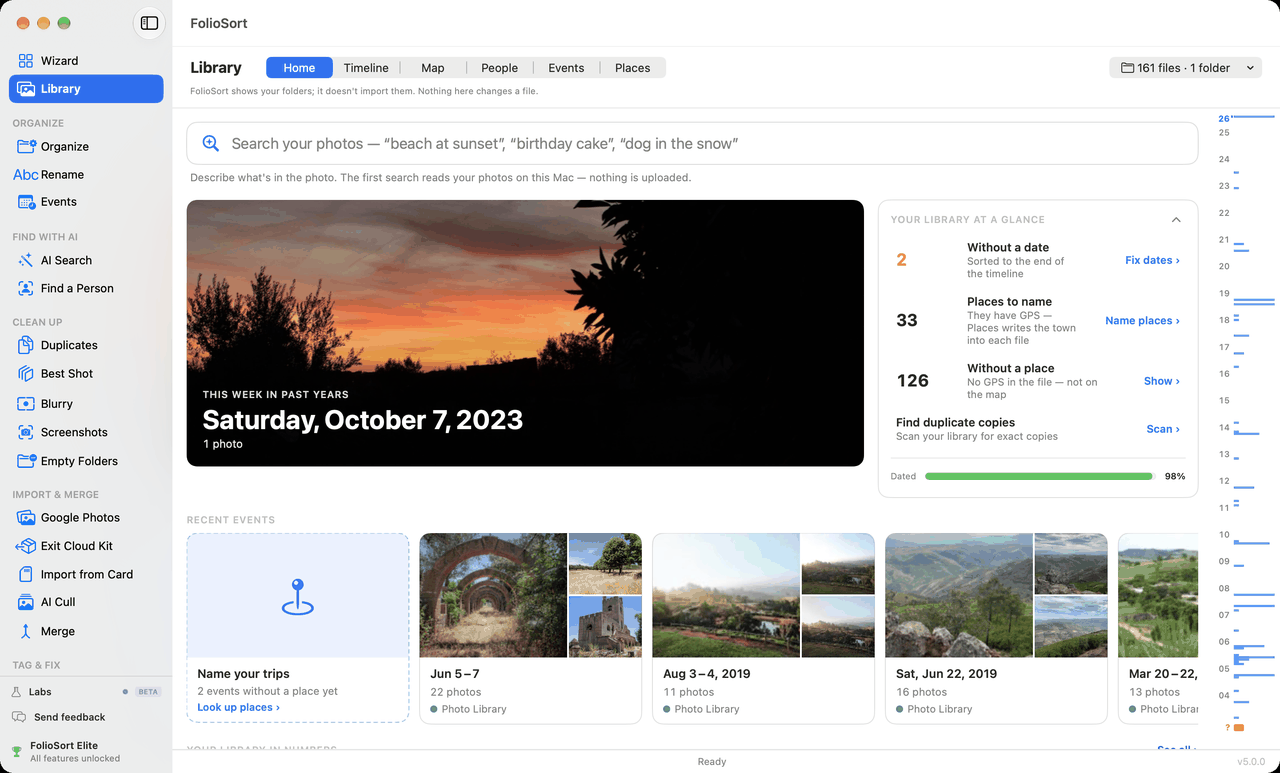Open the Jun 5–7 event card

coord(530,628)
